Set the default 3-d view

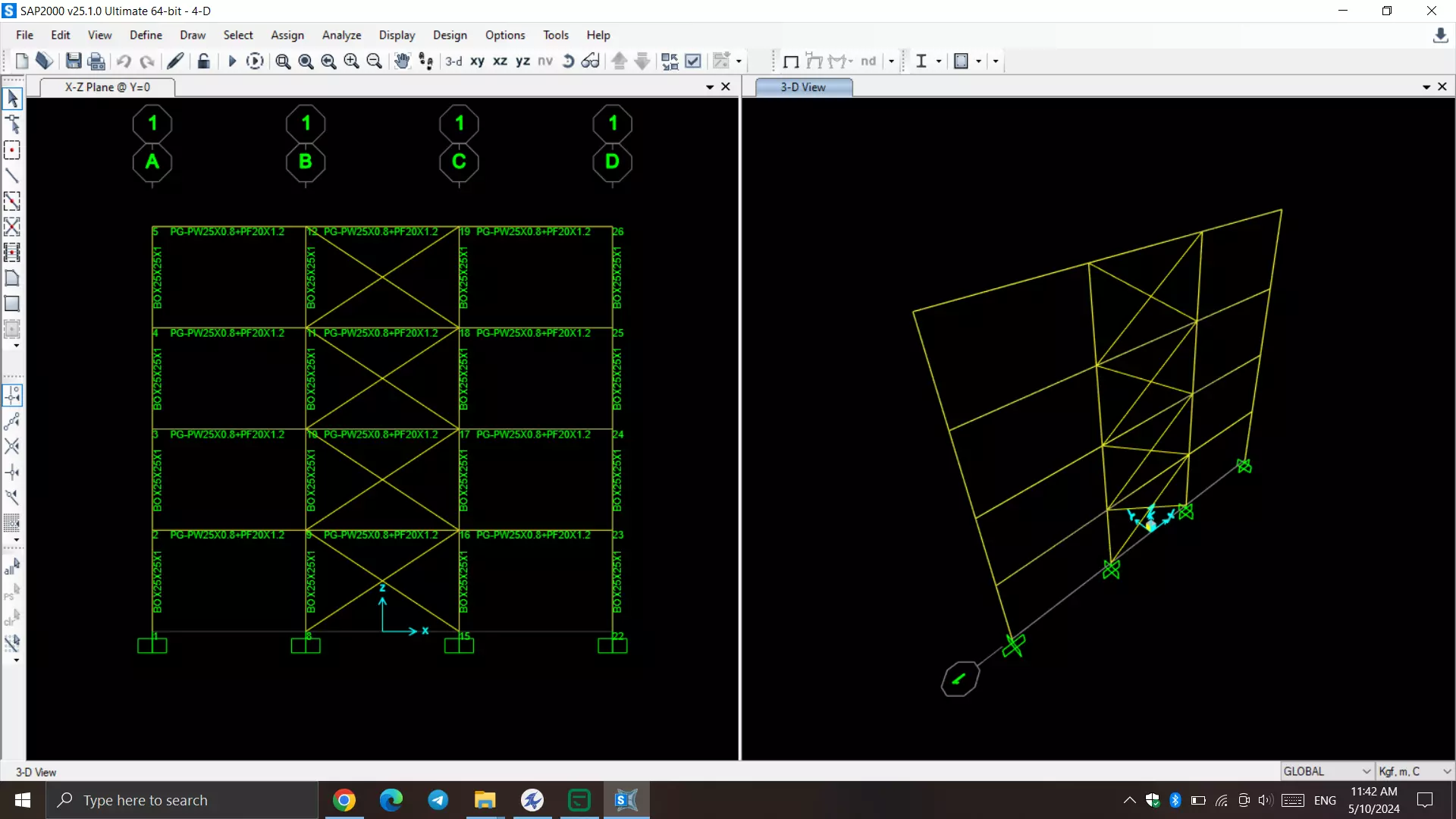click(453, 61)
